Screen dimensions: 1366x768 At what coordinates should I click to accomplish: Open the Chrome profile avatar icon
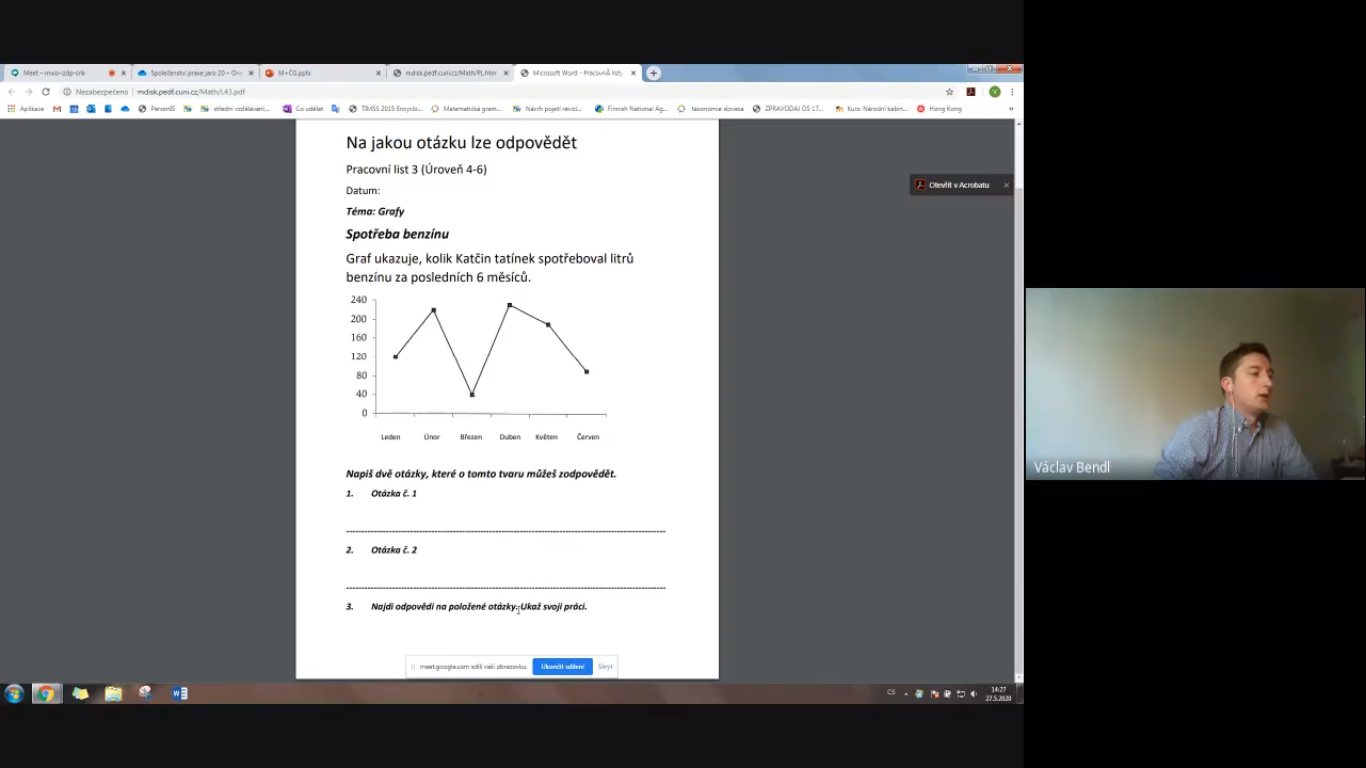click(994, 92)
